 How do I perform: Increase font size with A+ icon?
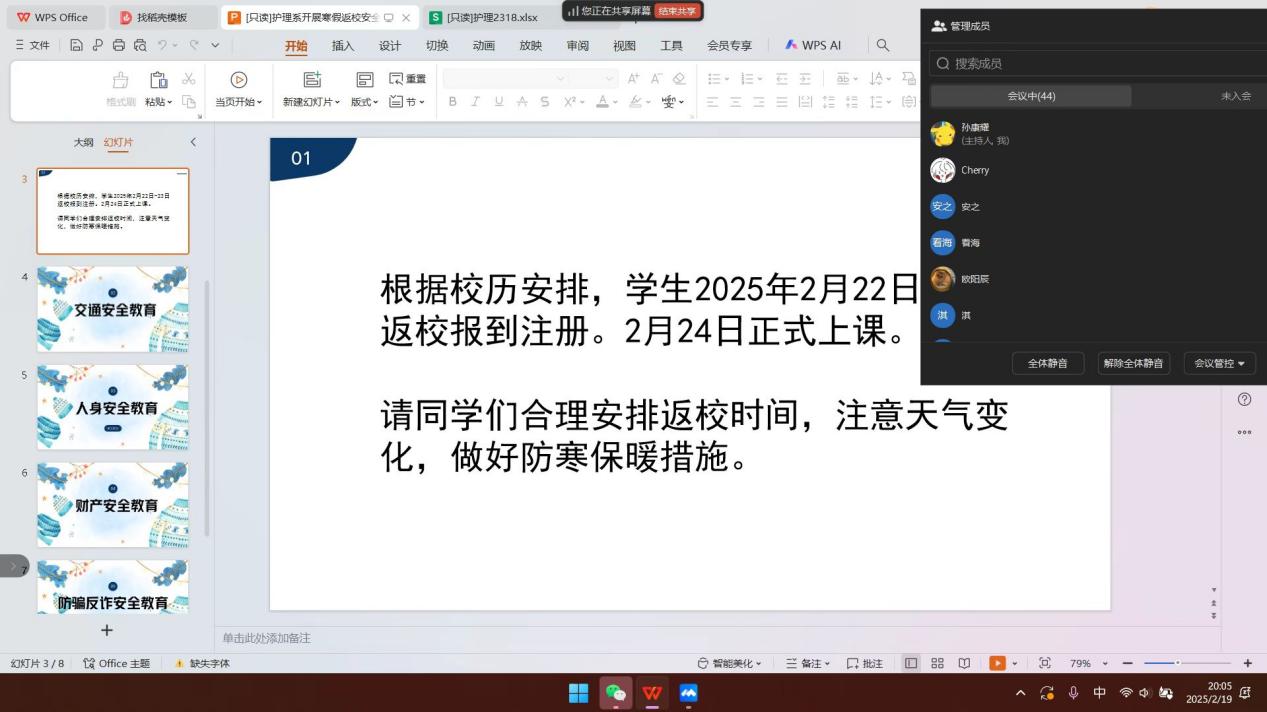click(633, 79)
